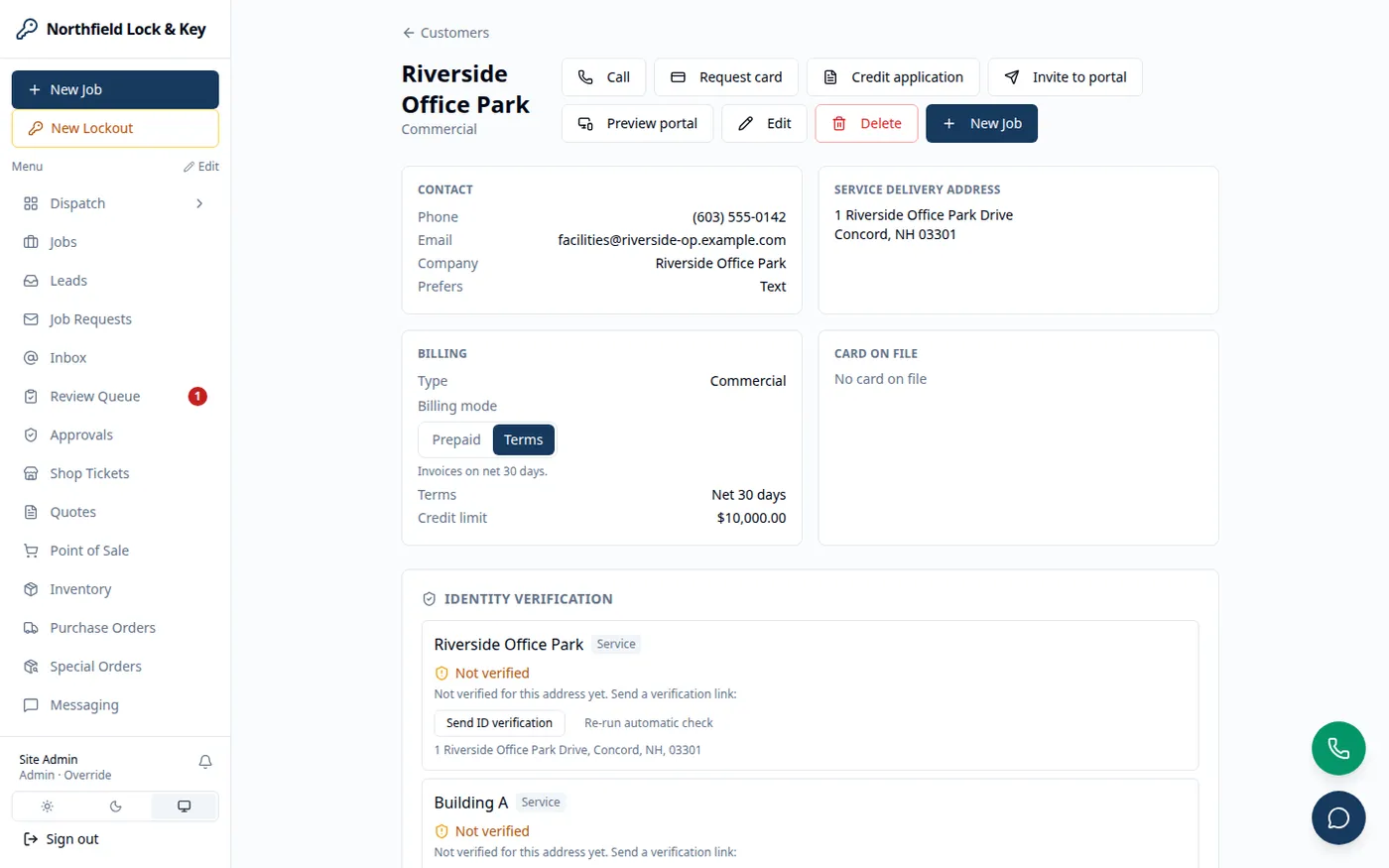Select Prepaid billing mode

456,439
